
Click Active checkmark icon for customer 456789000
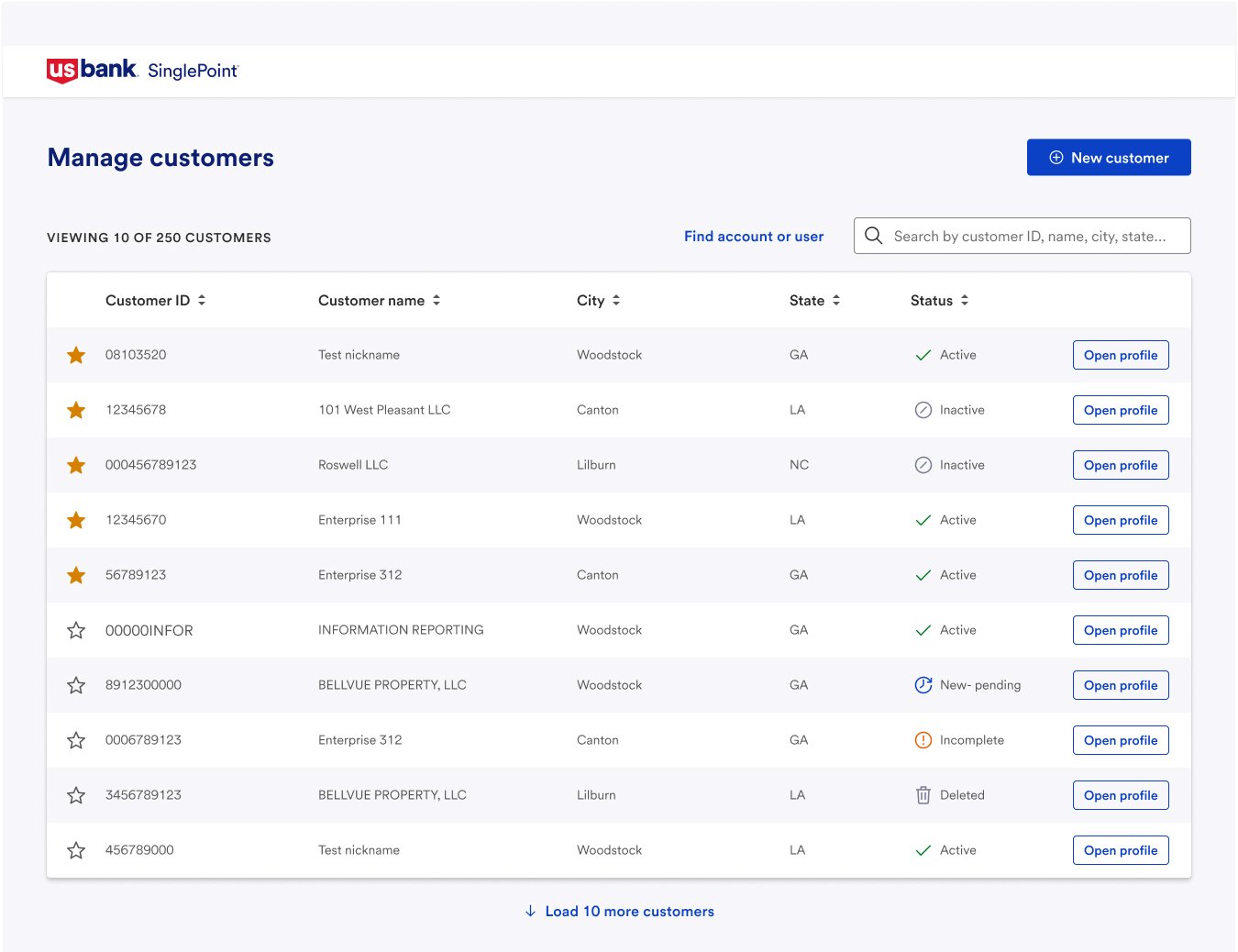point(923,850)
